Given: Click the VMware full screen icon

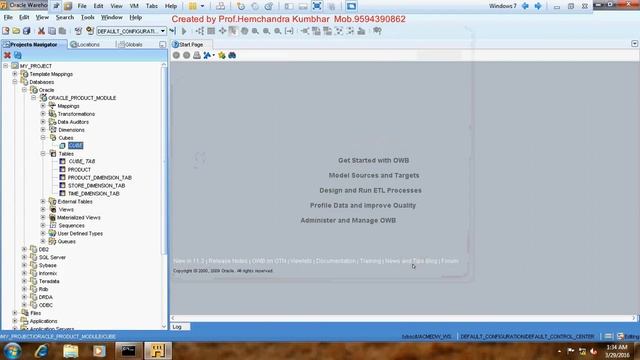Looking at the screenshot, I should point(317,6).
